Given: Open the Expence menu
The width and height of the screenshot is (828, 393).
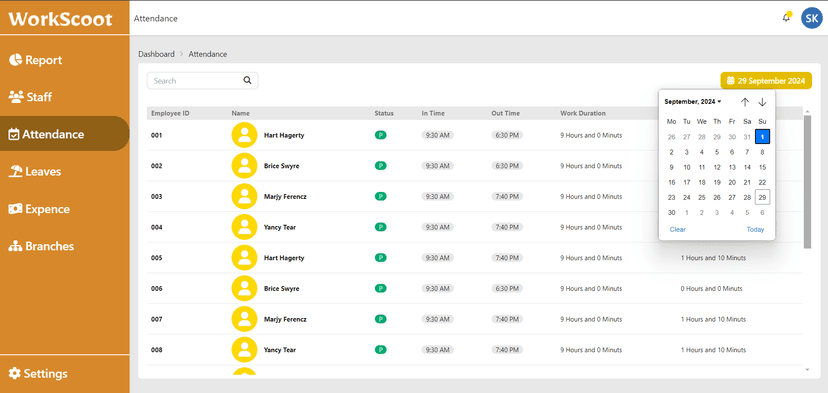Looking at the screenshot, I should (x=40, y=209).
